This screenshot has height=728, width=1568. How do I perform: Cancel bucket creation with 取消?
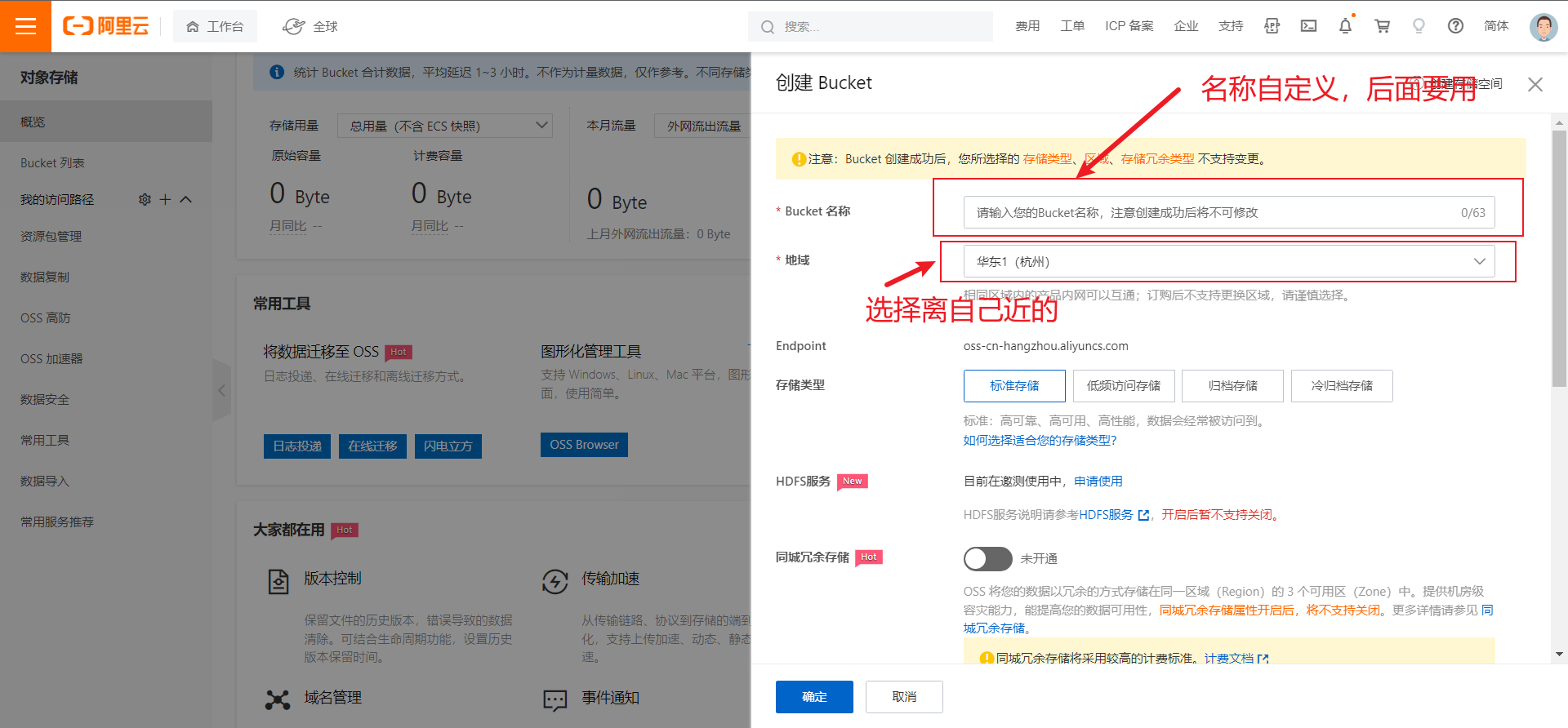(904, 697)
